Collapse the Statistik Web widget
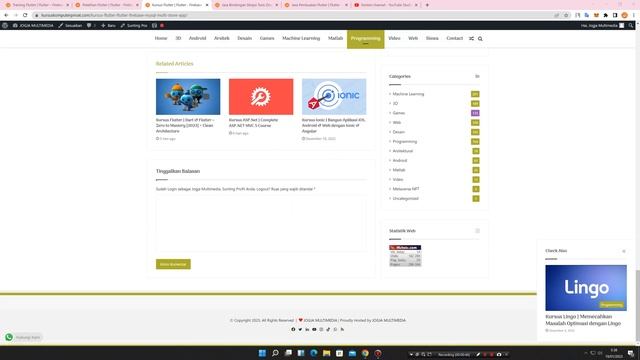Screen dimensions: 640x360 [477, 231]
